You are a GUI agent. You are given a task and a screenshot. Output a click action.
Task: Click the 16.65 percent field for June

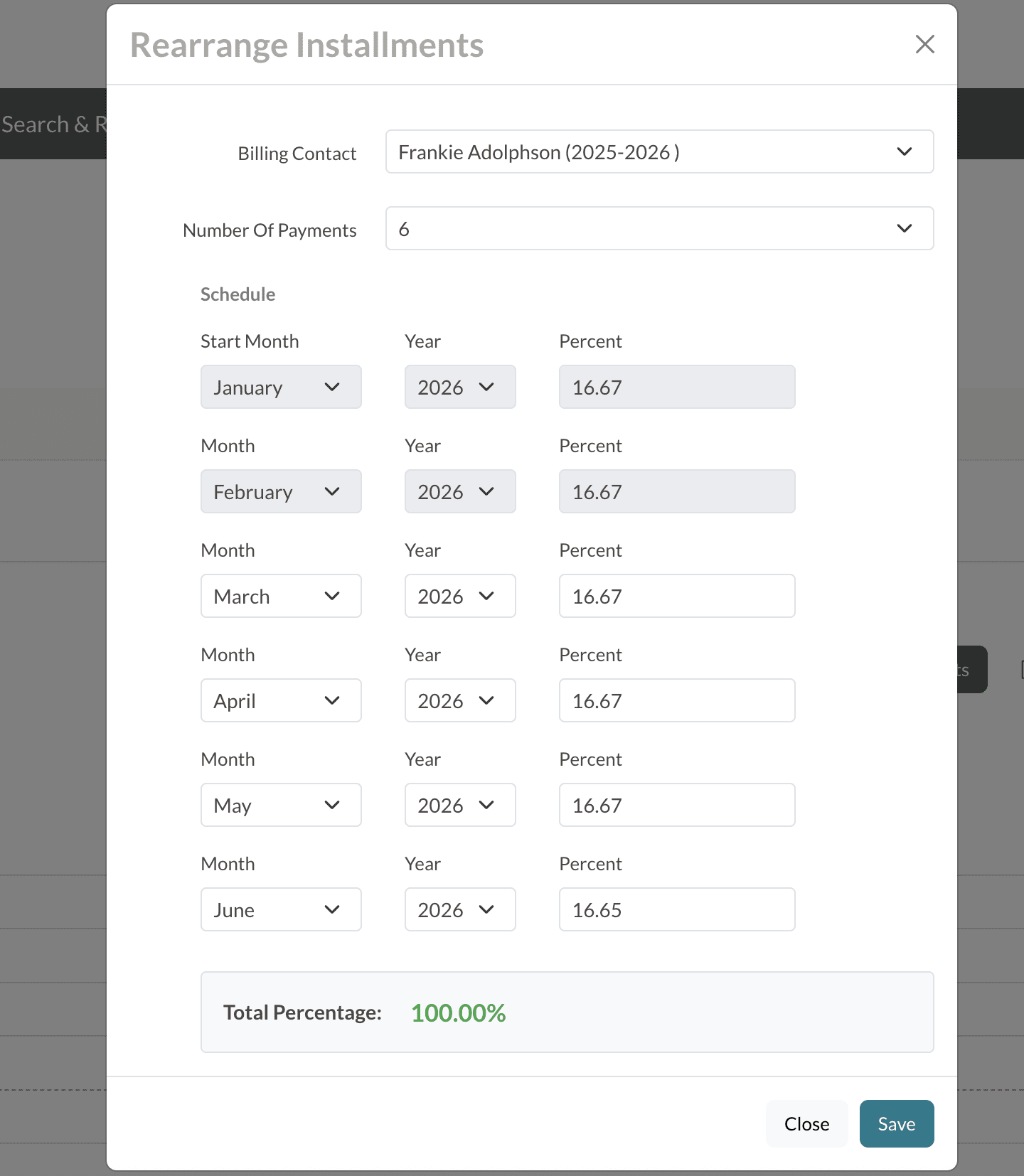coord(676,909)
